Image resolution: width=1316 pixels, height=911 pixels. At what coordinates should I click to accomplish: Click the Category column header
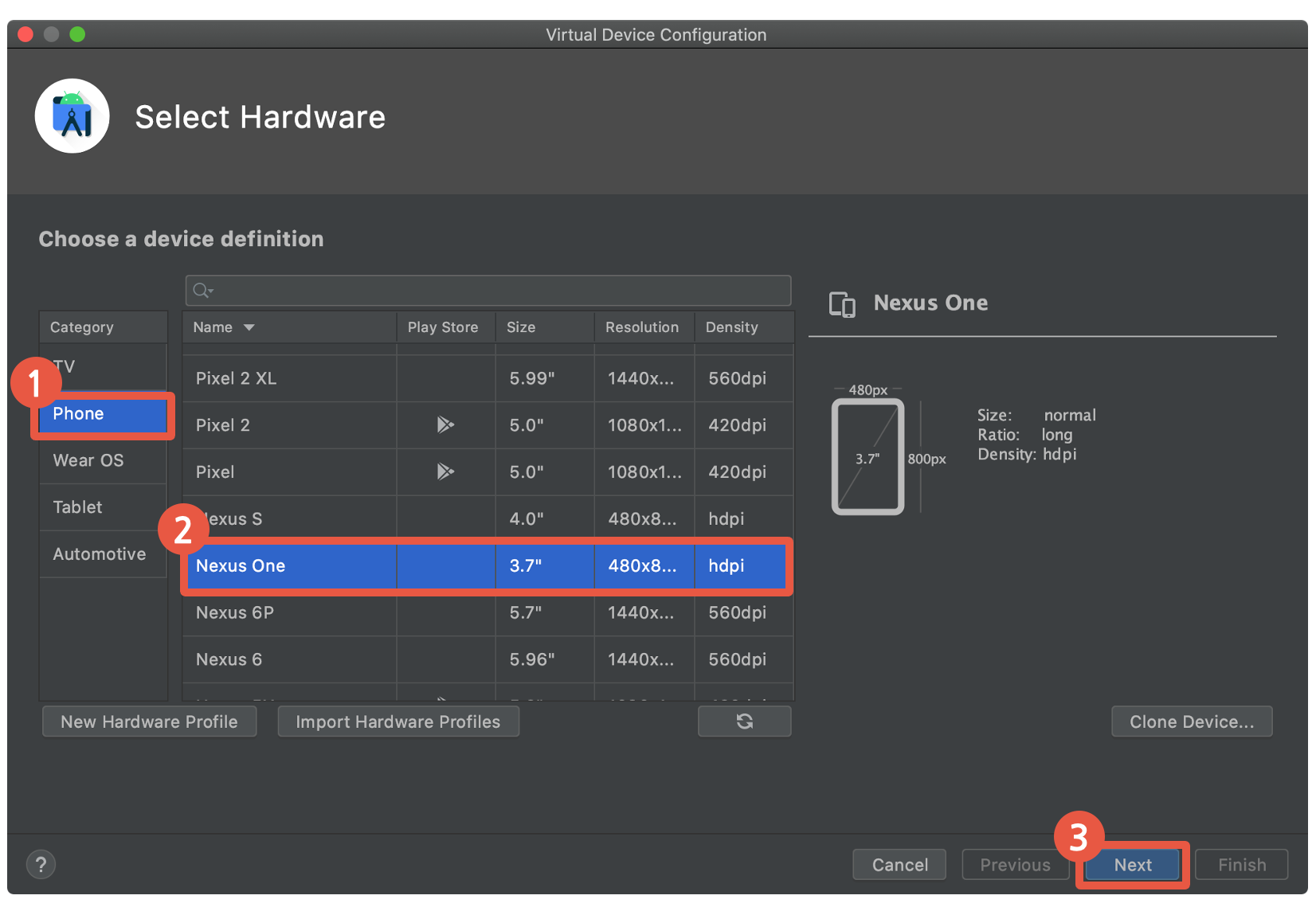click(x=104, y=327)
